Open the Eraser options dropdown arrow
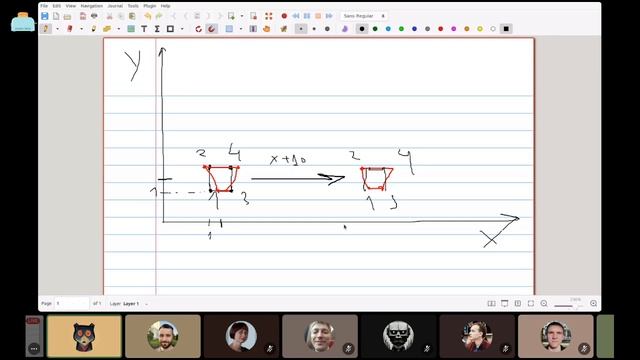 click(81, 29)
